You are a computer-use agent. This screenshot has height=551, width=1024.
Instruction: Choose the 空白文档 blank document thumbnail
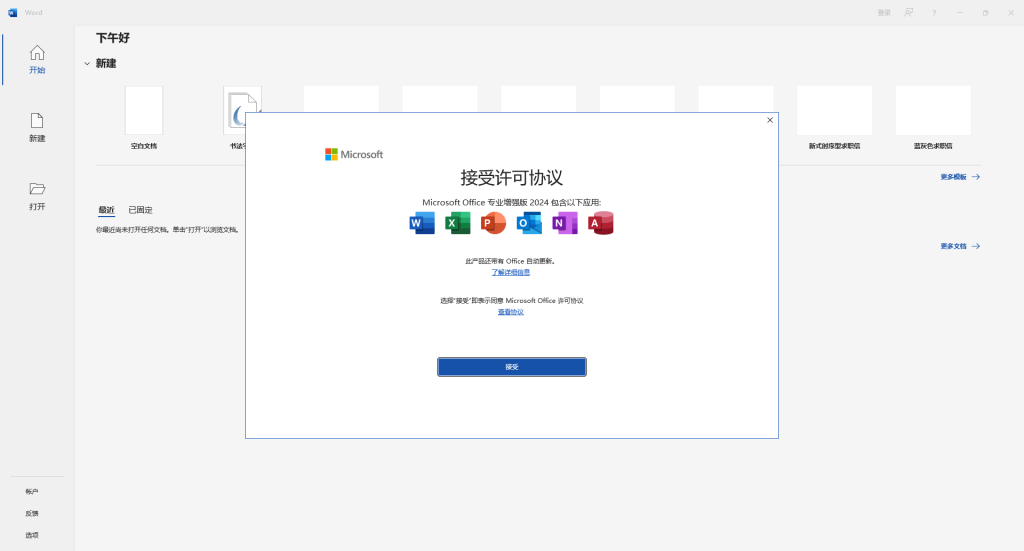pyautogui.click(x=144, y=110)
